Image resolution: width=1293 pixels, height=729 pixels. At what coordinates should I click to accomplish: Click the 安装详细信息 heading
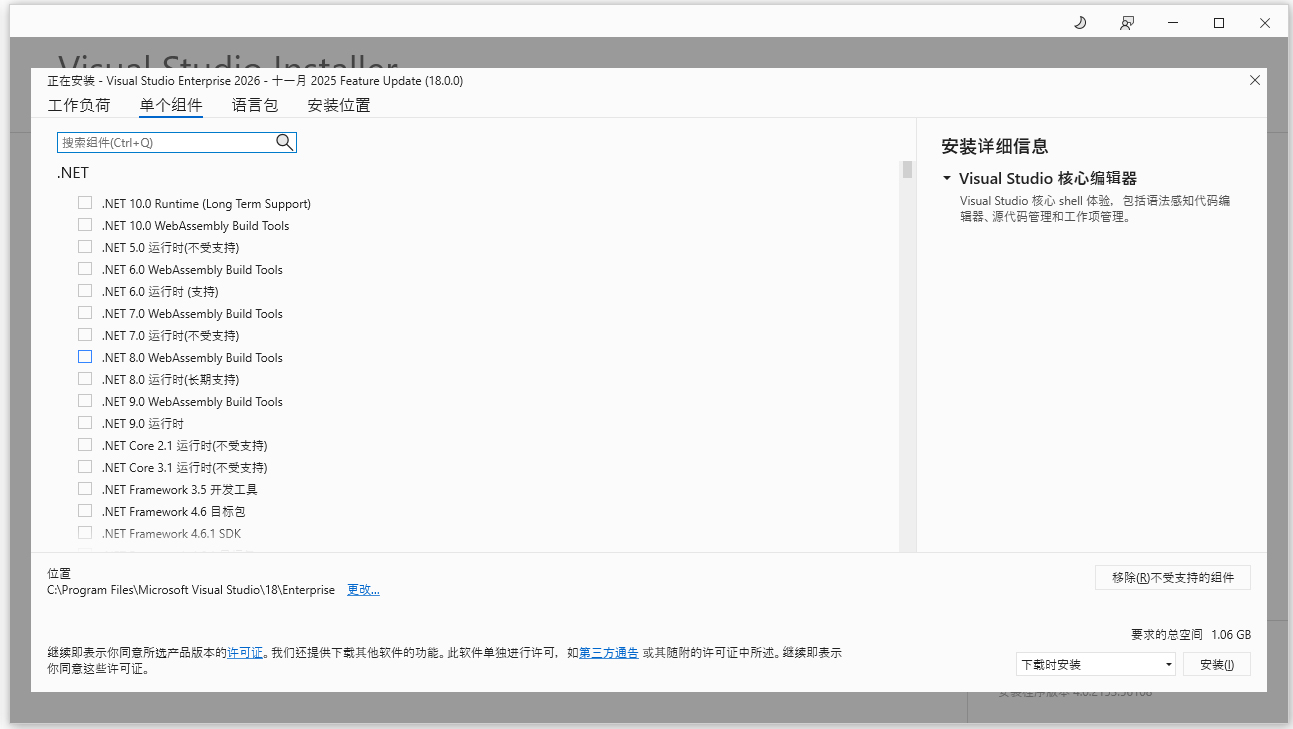[x=995, y=147]
